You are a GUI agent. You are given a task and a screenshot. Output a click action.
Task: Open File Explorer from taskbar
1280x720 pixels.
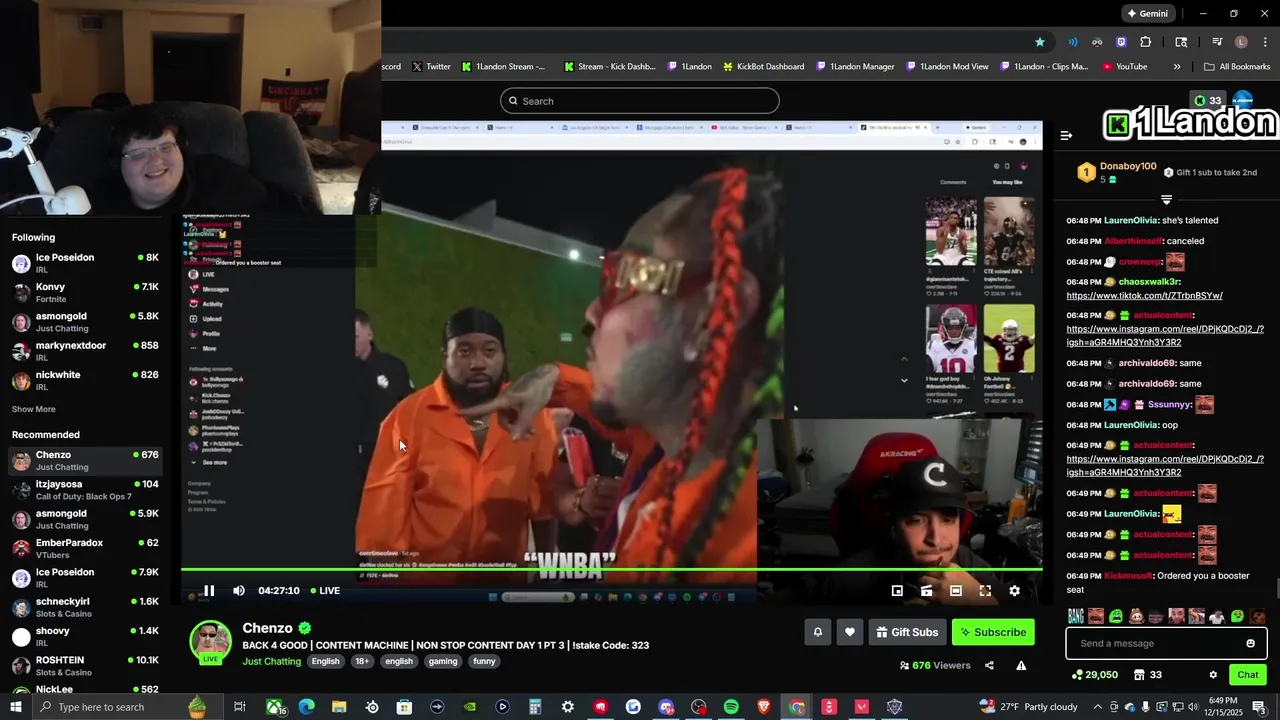[x=339, y=707]
